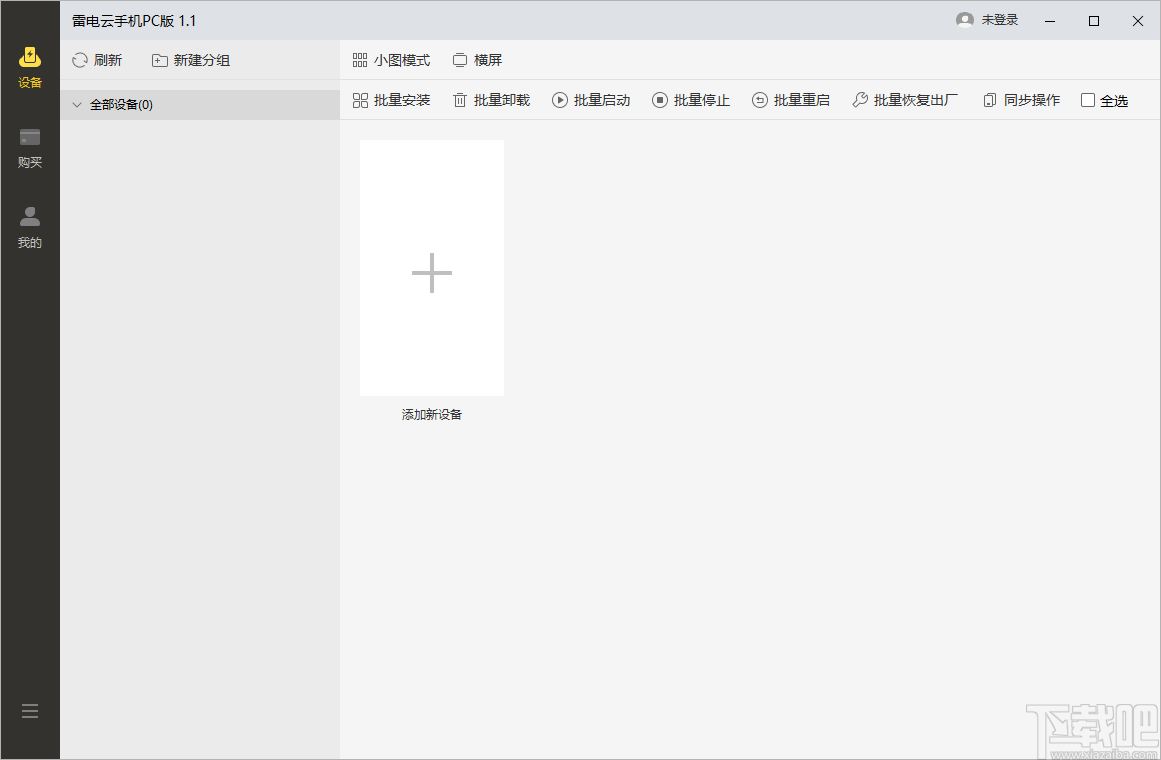The width and height of the screenshot is (1161, 760).
Task: Collapse the 全部设备 device group
Action: [x=77, y=104]
